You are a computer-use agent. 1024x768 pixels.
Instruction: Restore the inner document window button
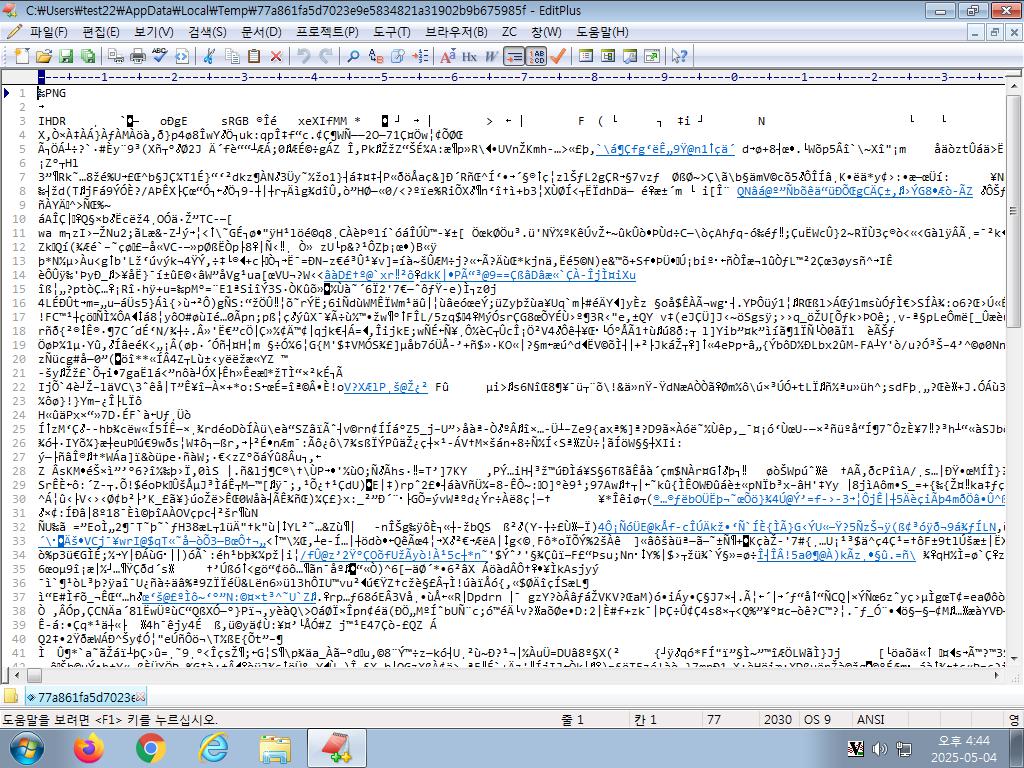pyautogui.click(x=995, y=32)
